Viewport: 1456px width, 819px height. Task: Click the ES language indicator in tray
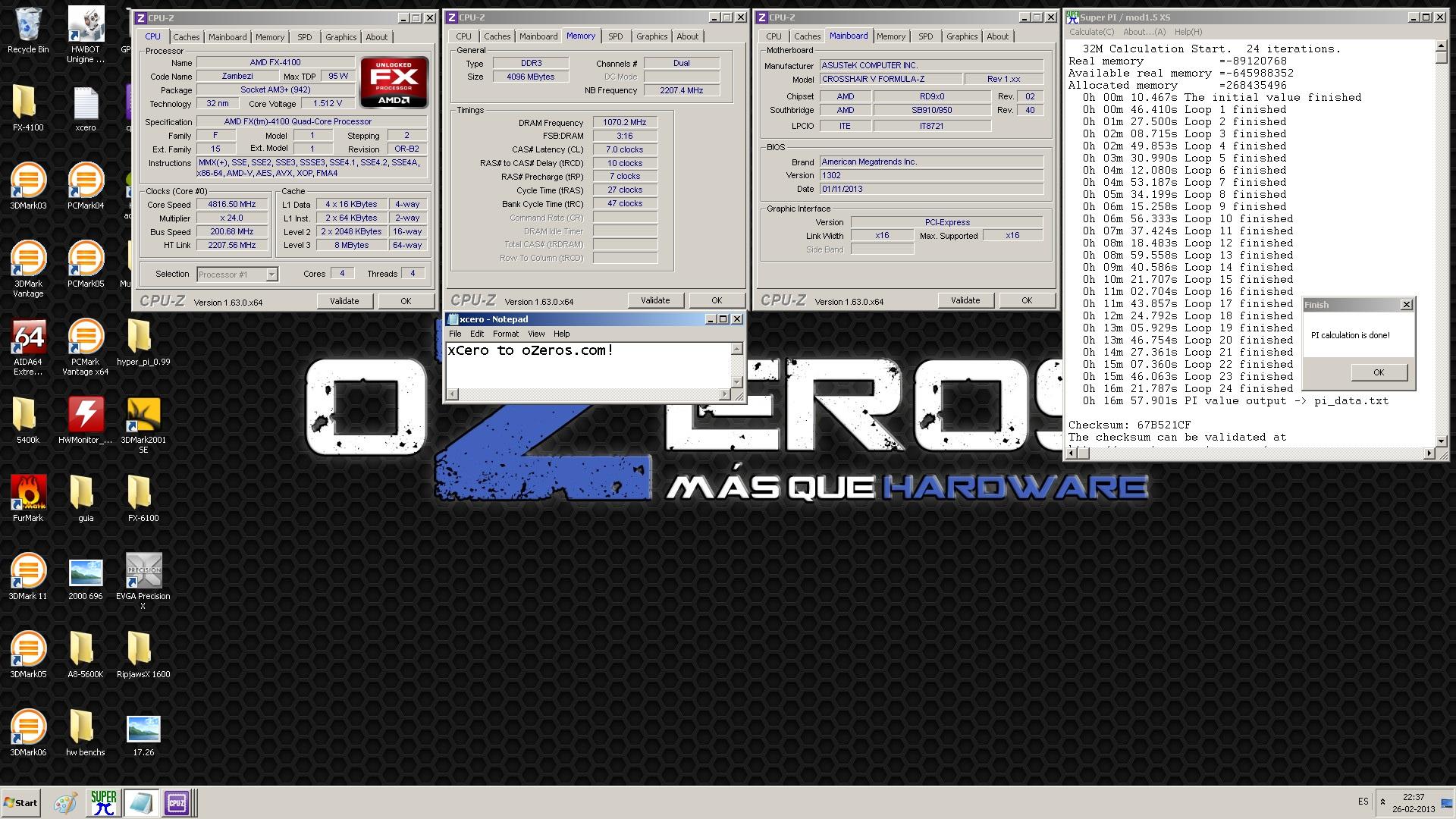(x=1363, y=802)
